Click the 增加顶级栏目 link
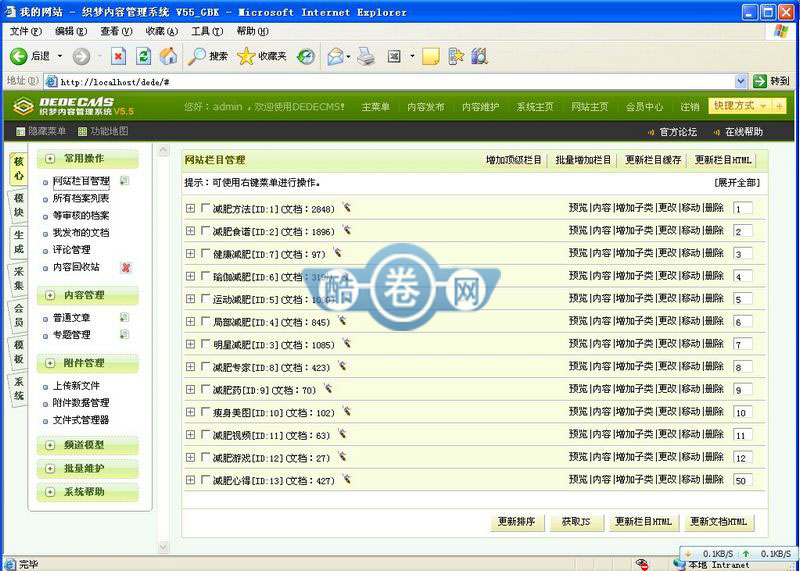 tap(513, 160)
